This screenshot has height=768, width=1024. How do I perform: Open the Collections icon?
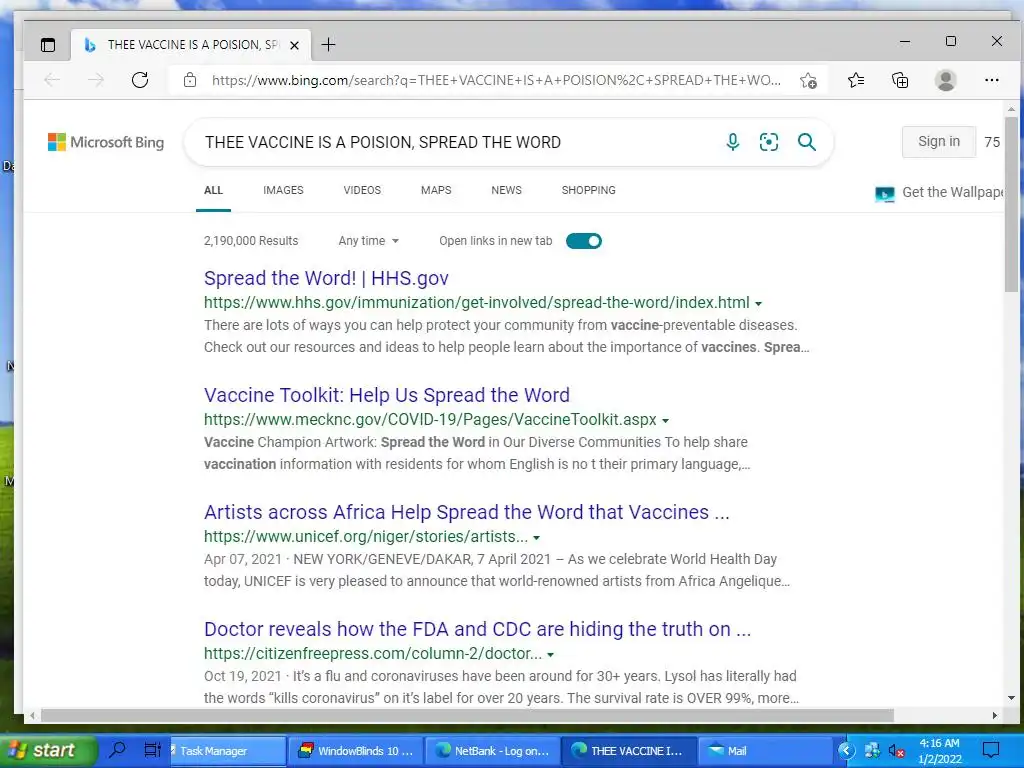pos(900,80)
